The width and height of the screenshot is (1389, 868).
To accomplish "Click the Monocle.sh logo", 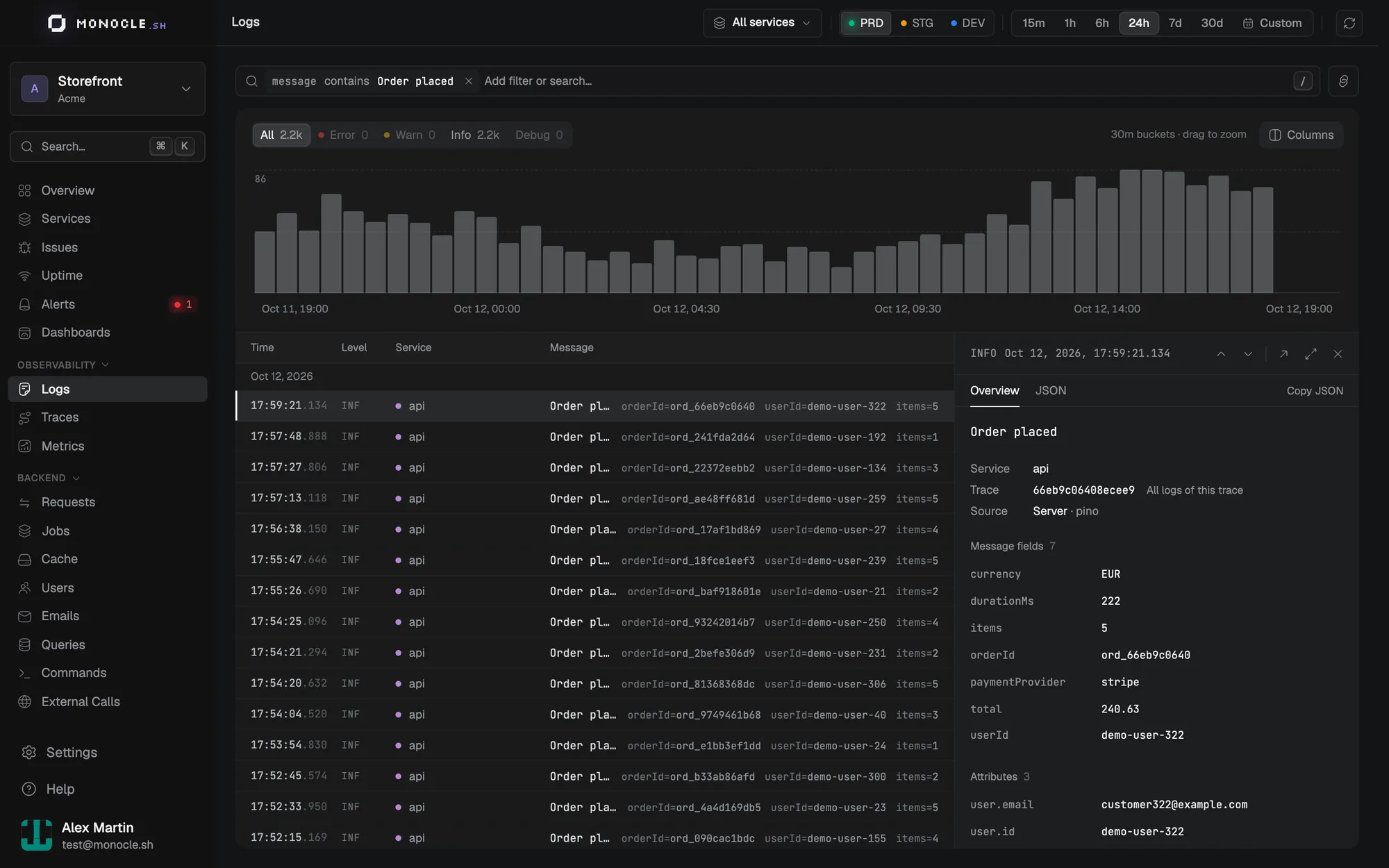I will pos(107,24).
